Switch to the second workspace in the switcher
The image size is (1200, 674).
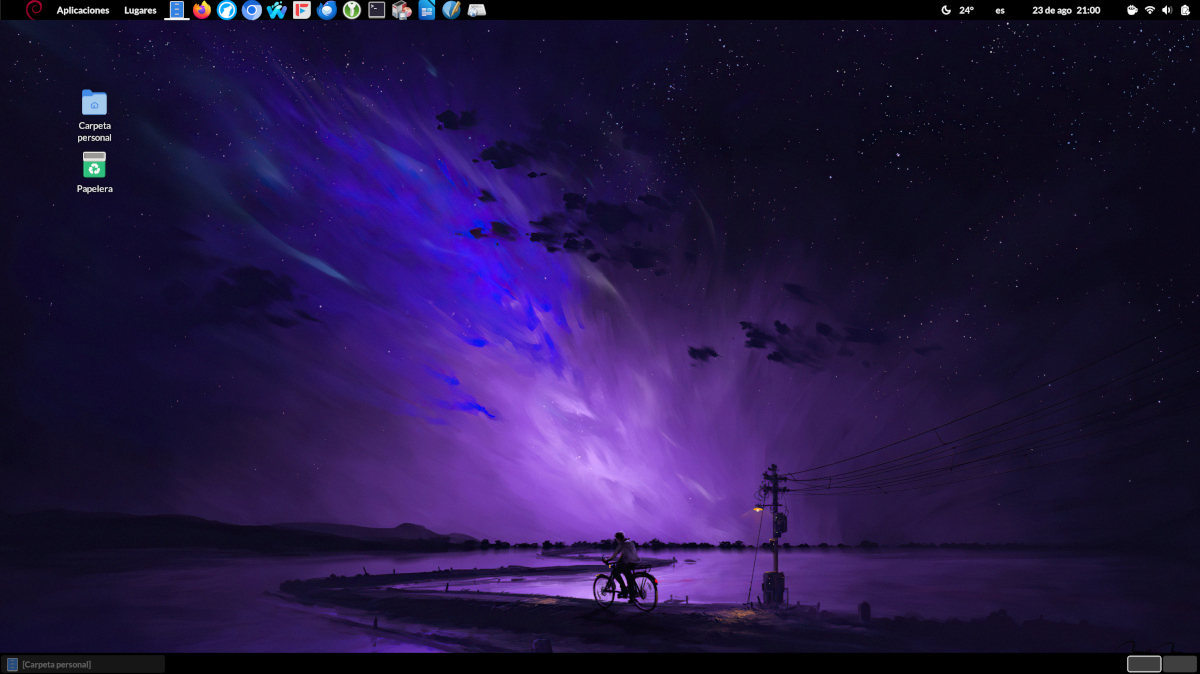coord(1180,664)
